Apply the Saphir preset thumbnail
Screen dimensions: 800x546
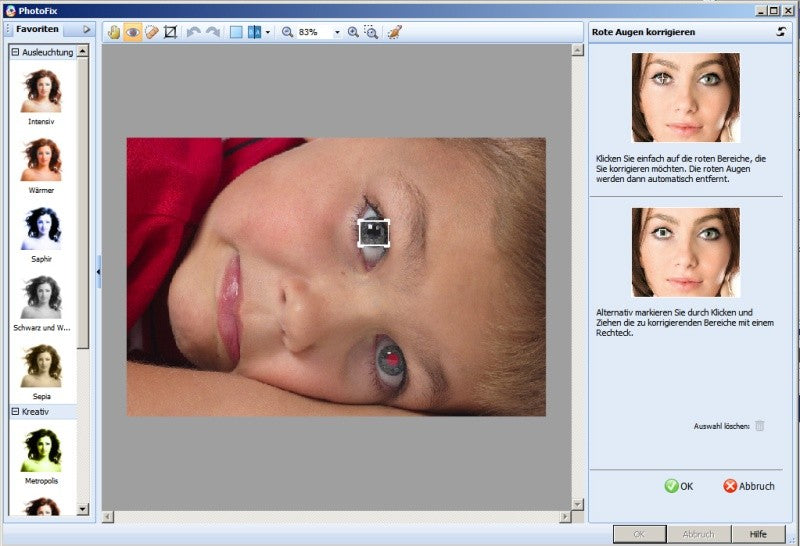coord(41,229)
